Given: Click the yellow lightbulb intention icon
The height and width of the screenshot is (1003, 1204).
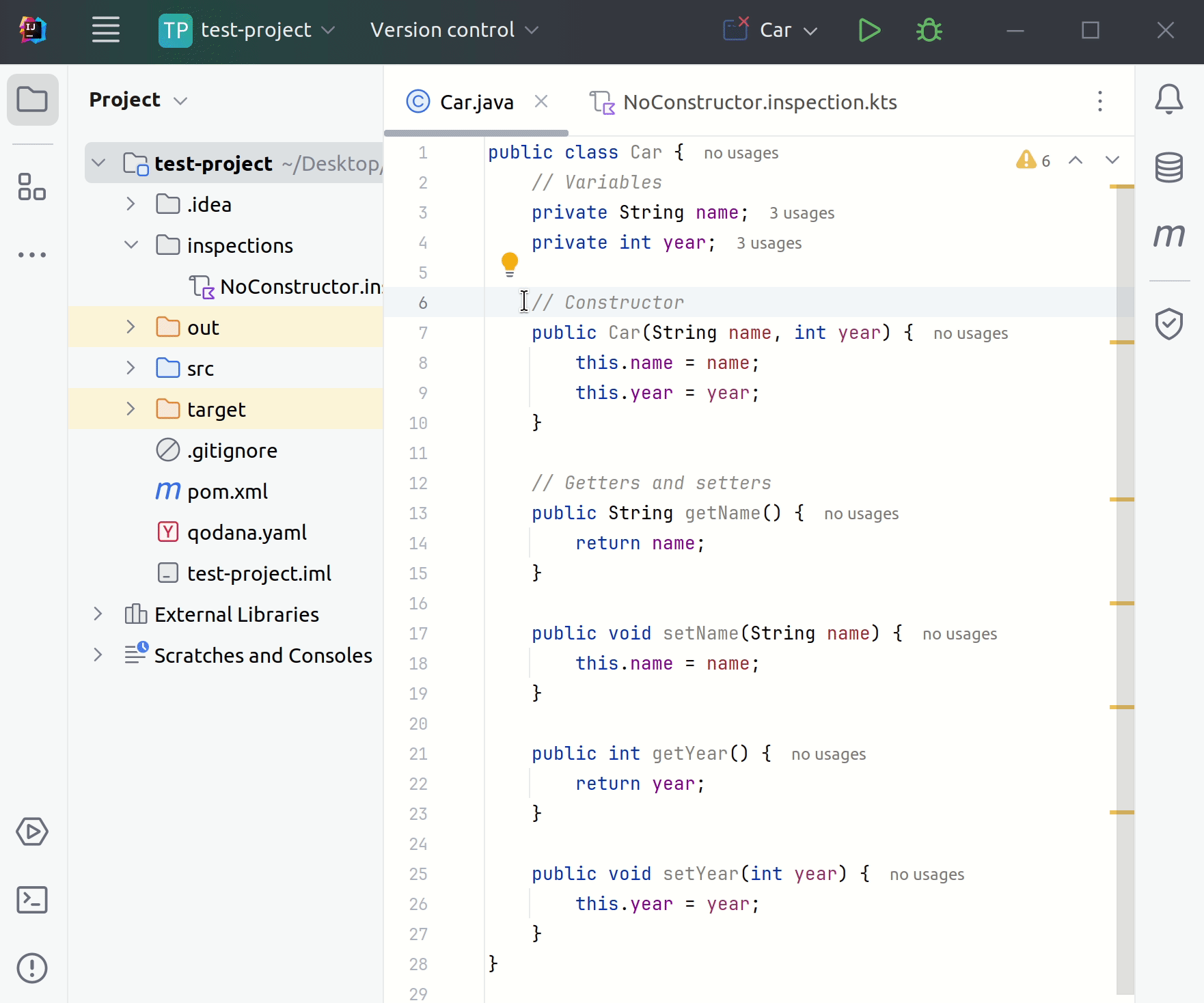Looking at the screenshot, I should pos(510,263).
